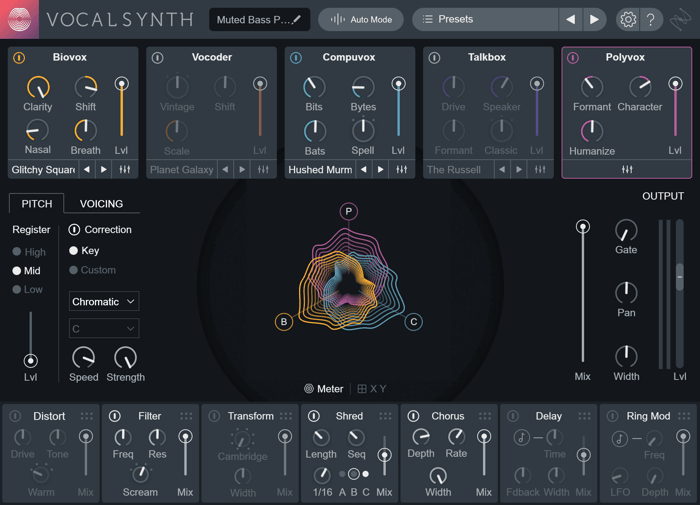Toggle pitch Correction power button

click(74, 230)
